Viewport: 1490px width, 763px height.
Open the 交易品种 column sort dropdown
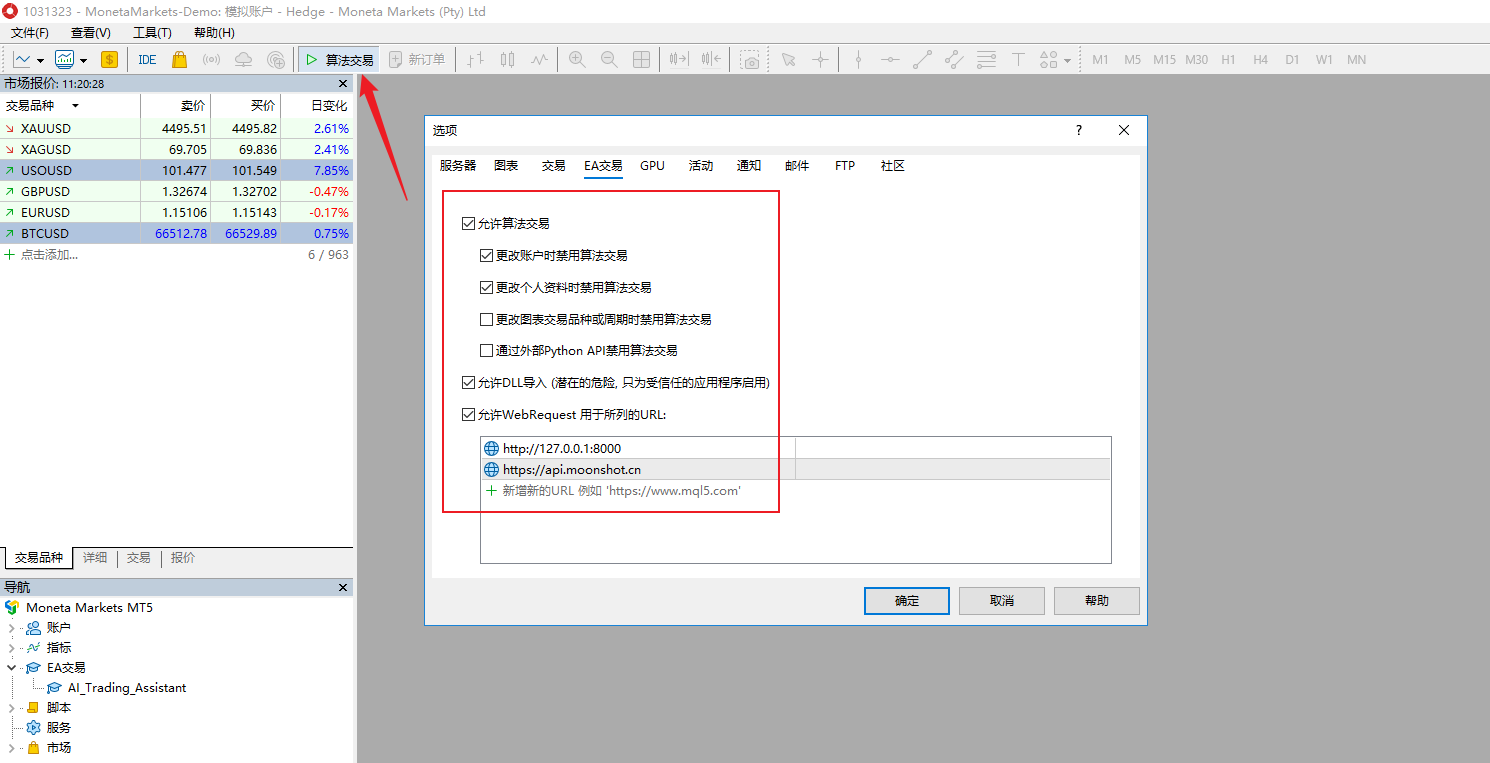click(75, 106)
